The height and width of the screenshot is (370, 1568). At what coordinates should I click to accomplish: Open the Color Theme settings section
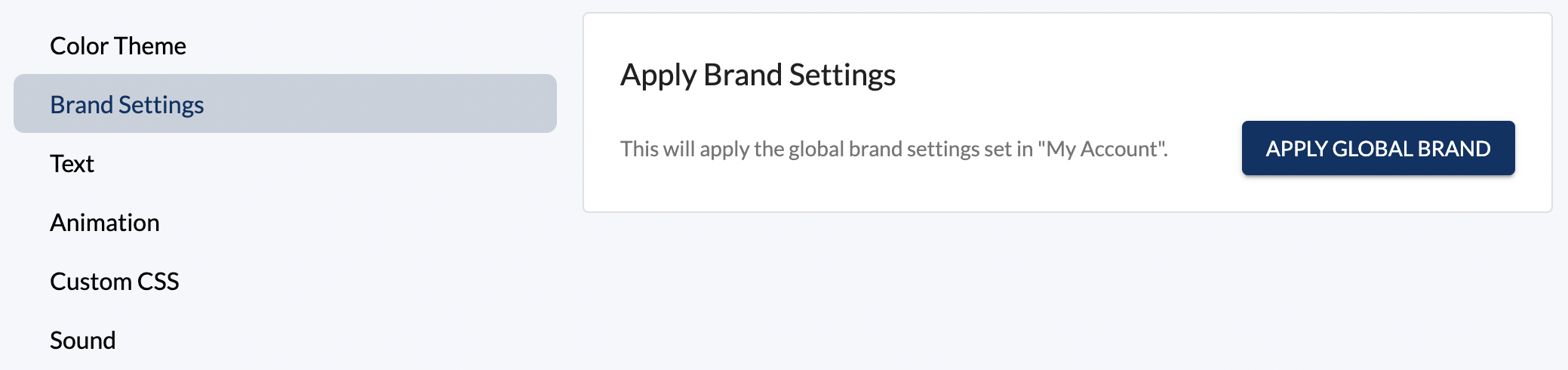(118, 46)
